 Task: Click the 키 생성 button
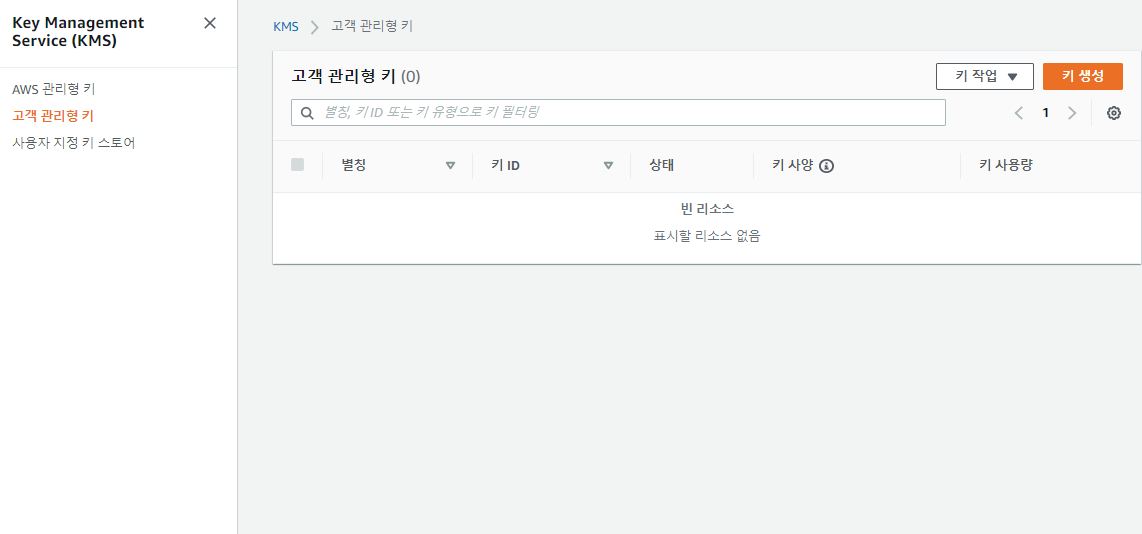tap(1082, 76)
